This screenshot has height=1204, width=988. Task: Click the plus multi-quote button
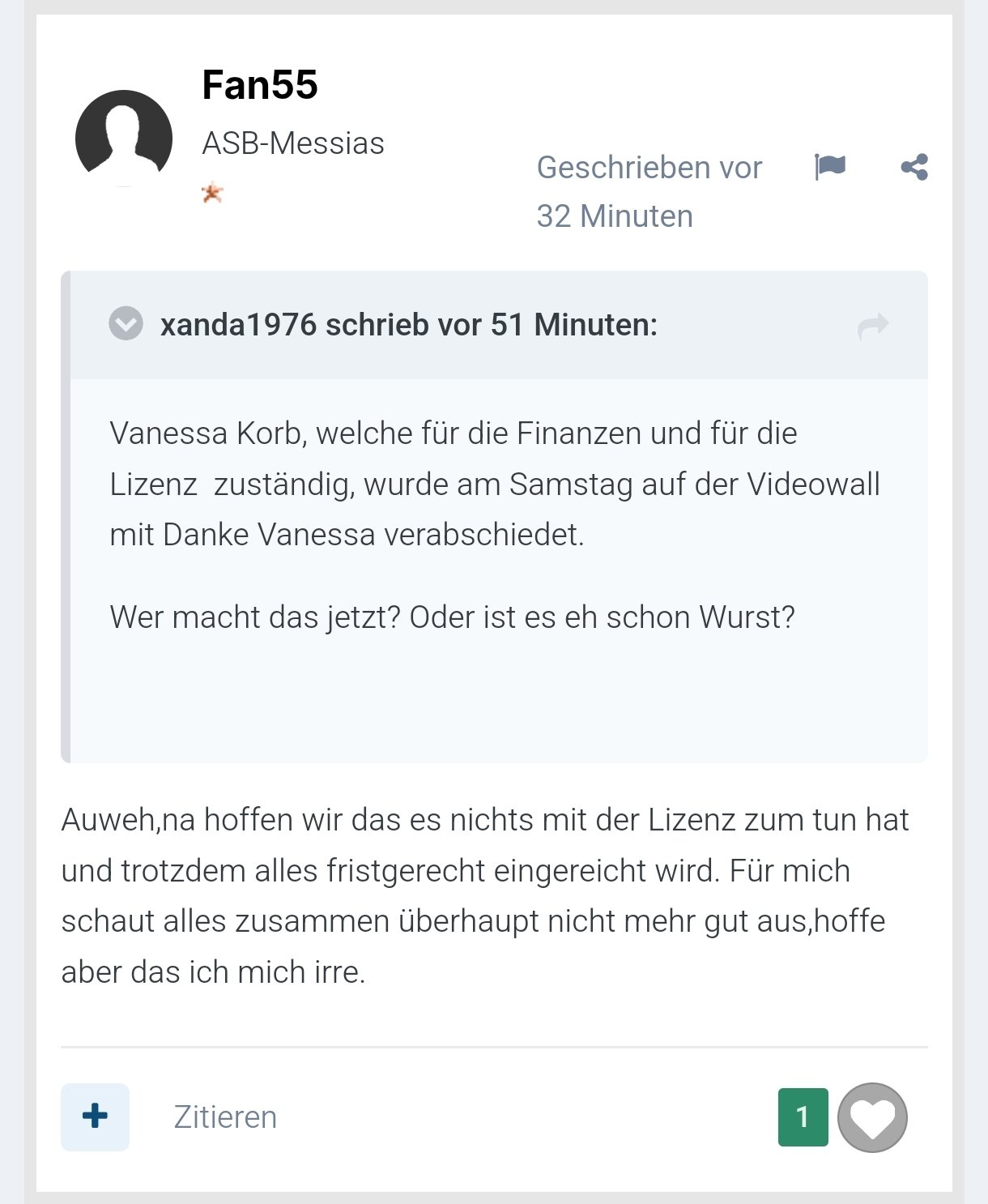tap(95, 1116)
